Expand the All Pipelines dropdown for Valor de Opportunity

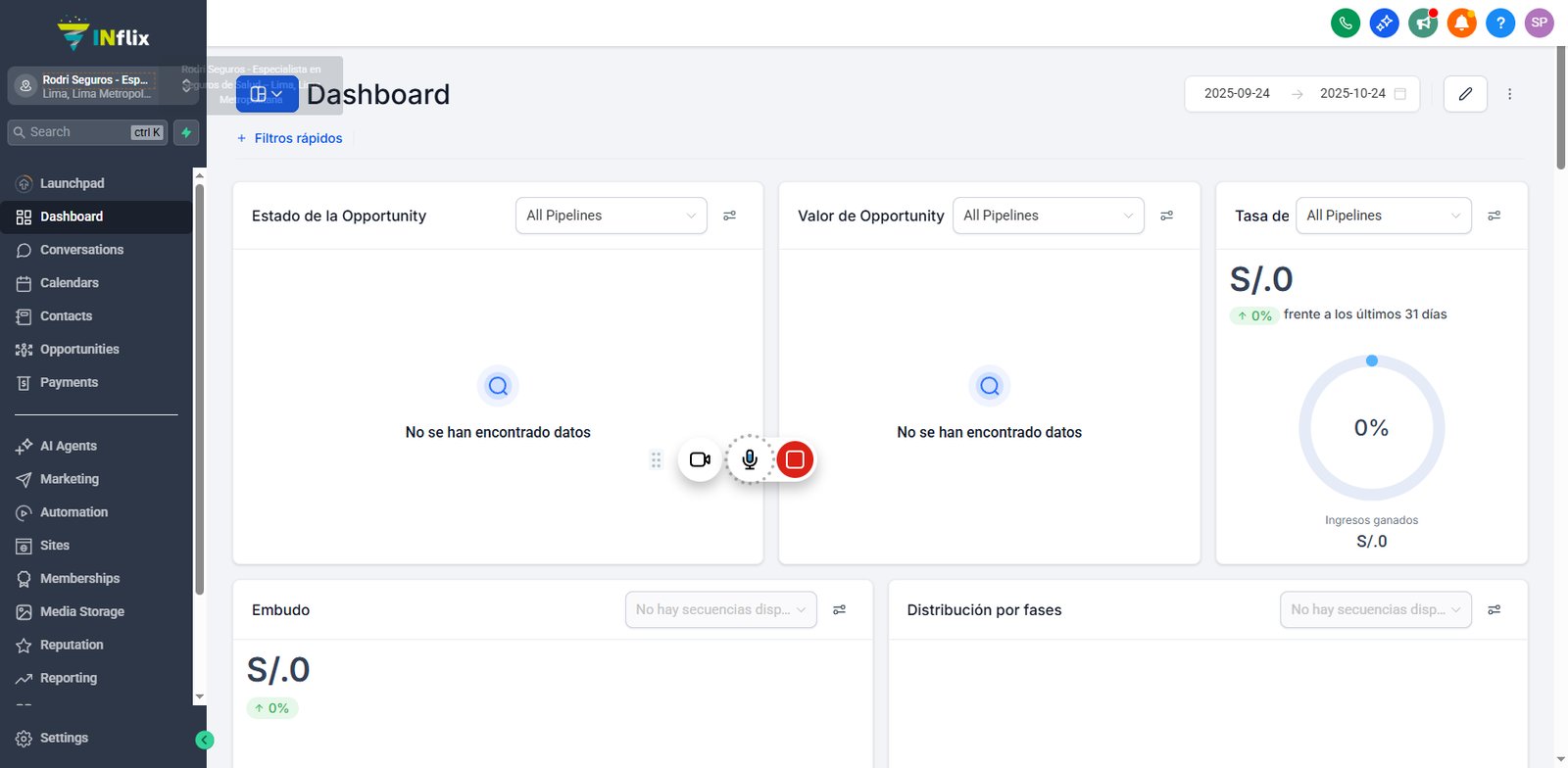[x=1049, y=216]
